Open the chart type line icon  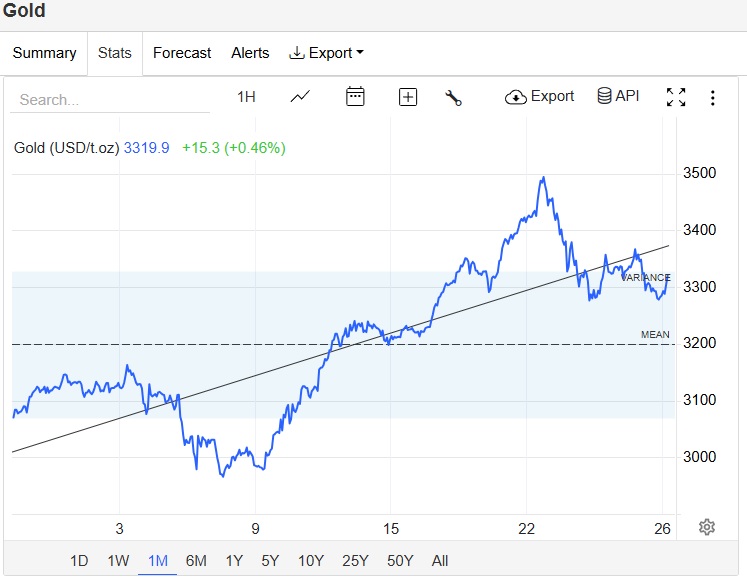300,97
